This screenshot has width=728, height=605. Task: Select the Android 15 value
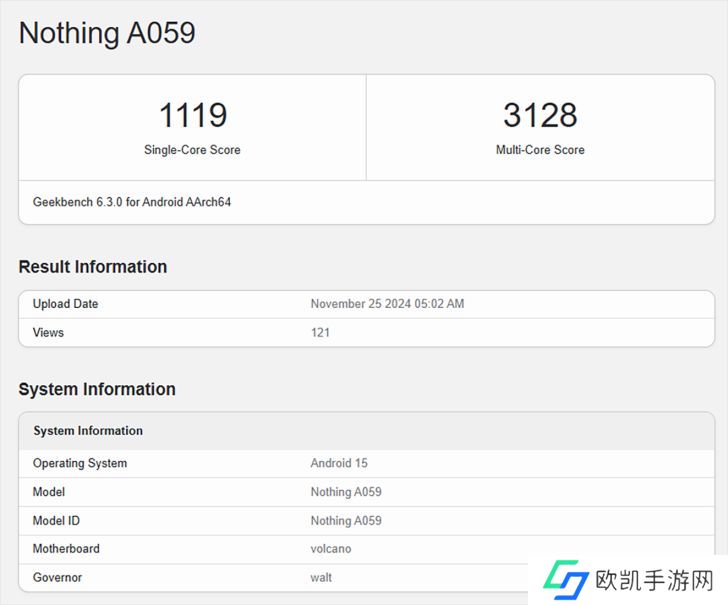pyautogui.click(x=339, y=464)
